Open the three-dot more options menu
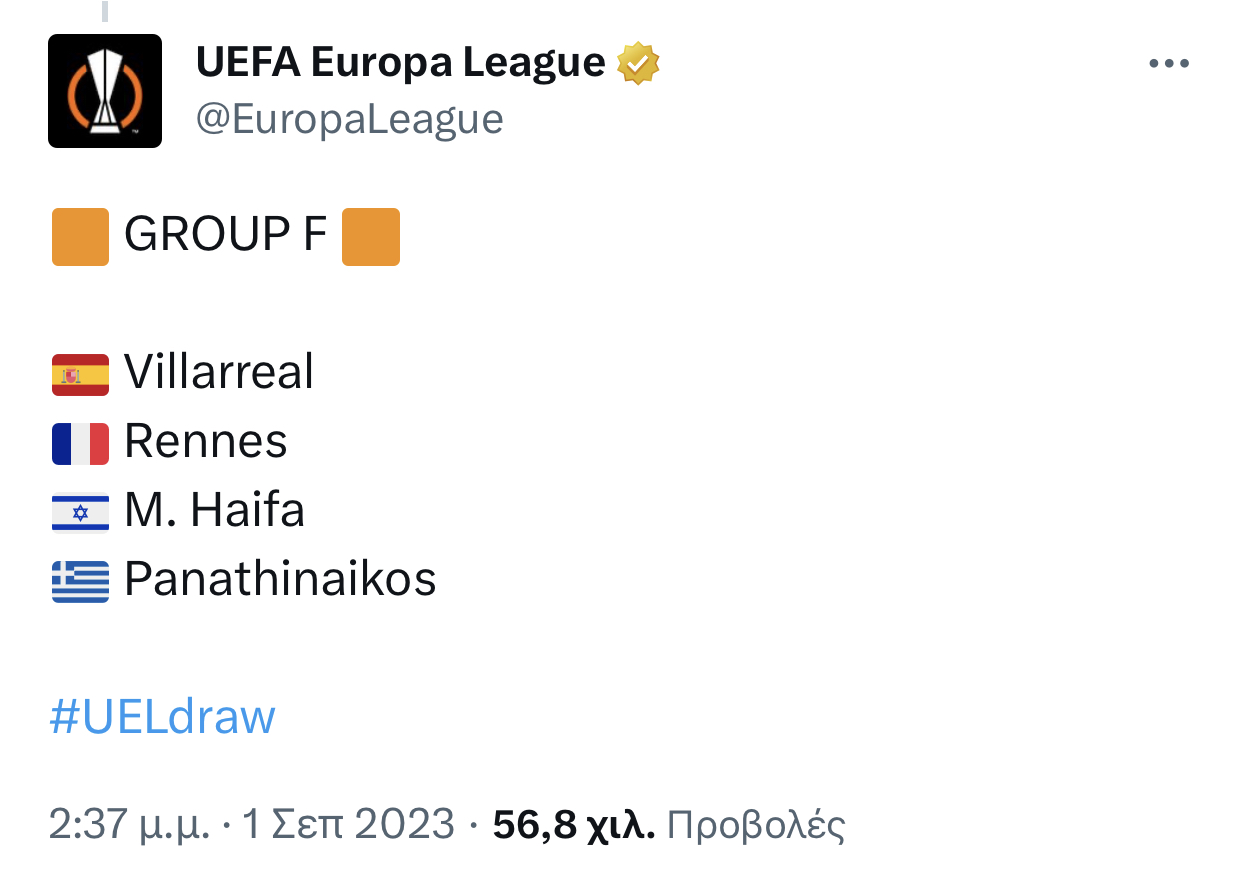The image size is (1242, 895). [1168, 64]
